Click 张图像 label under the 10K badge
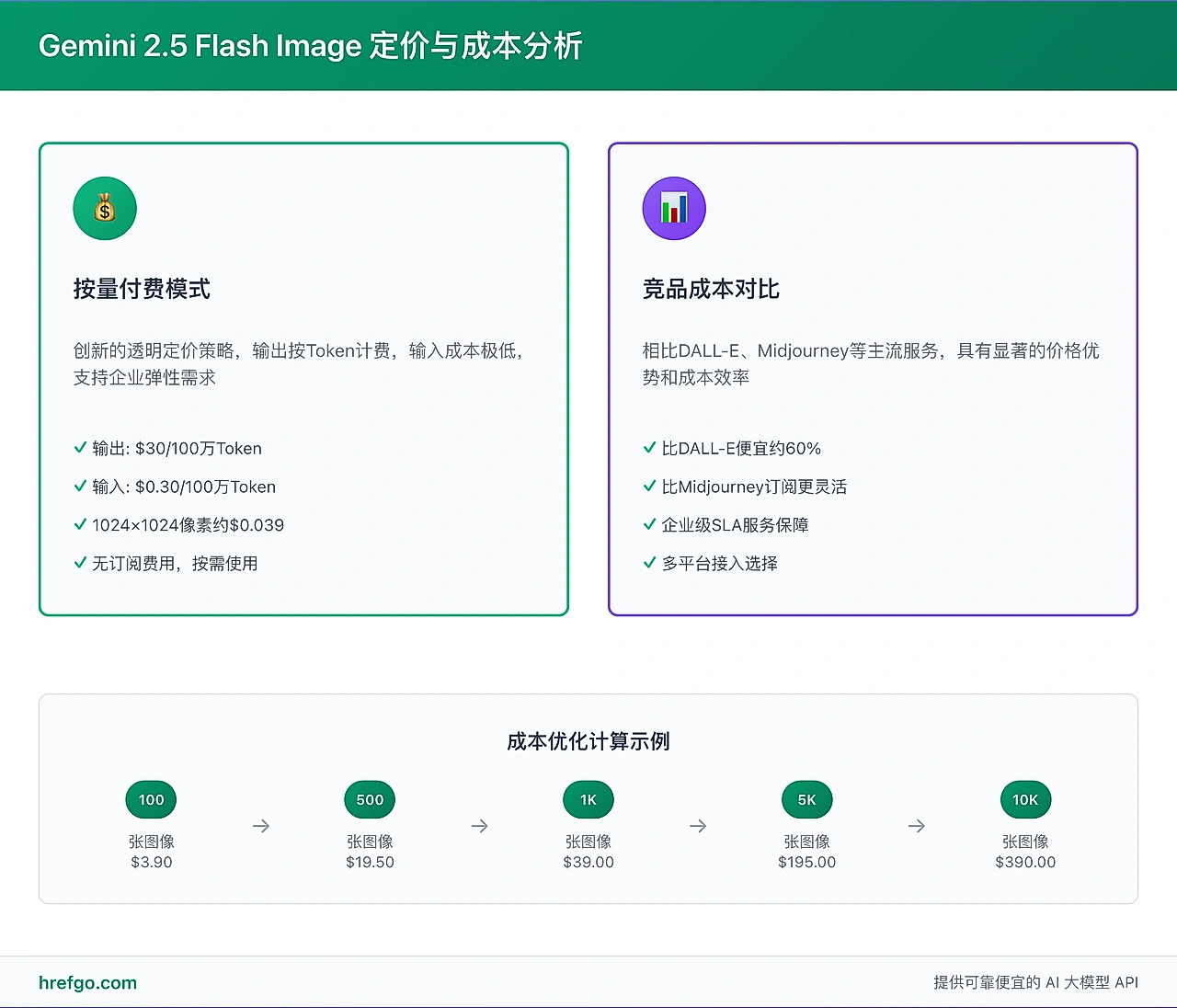 coord(1025,842)
